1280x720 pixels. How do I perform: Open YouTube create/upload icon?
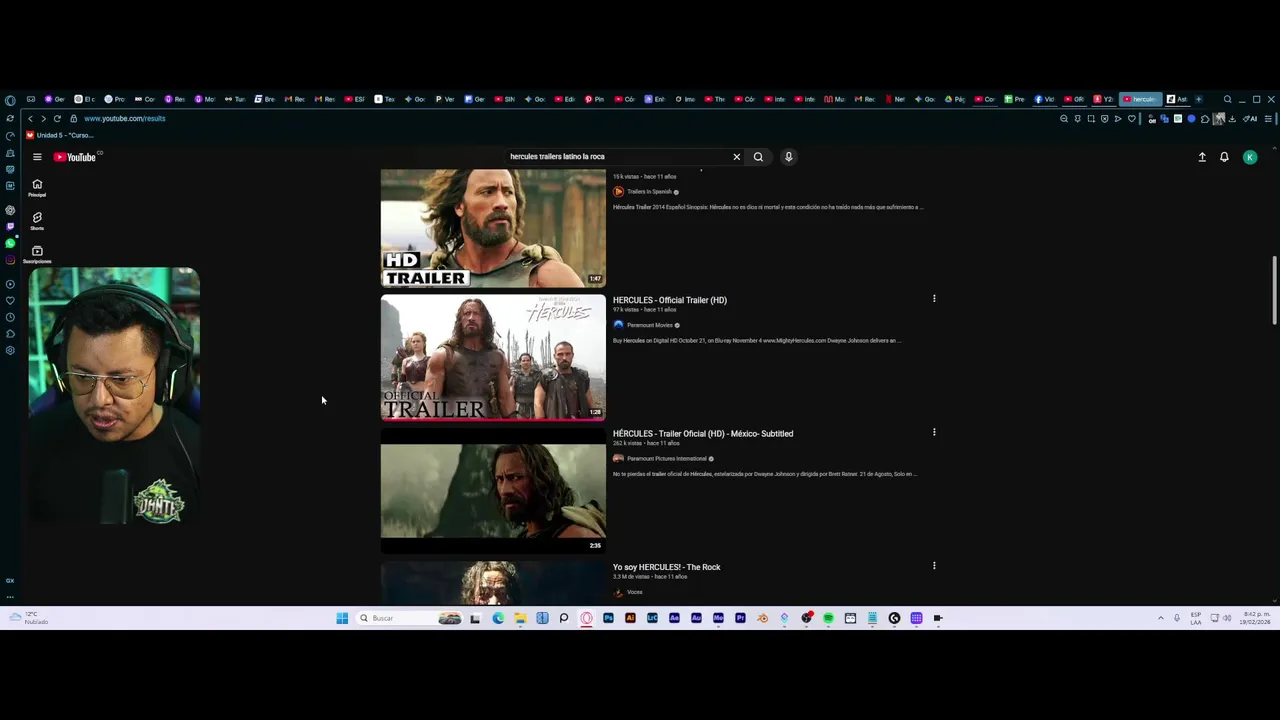pyautogui.click(x=1202, y=157)
